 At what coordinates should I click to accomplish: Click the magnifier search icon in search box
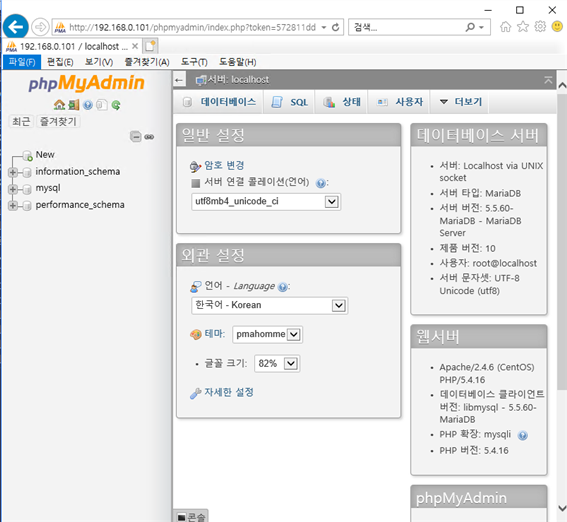[470, 27]
